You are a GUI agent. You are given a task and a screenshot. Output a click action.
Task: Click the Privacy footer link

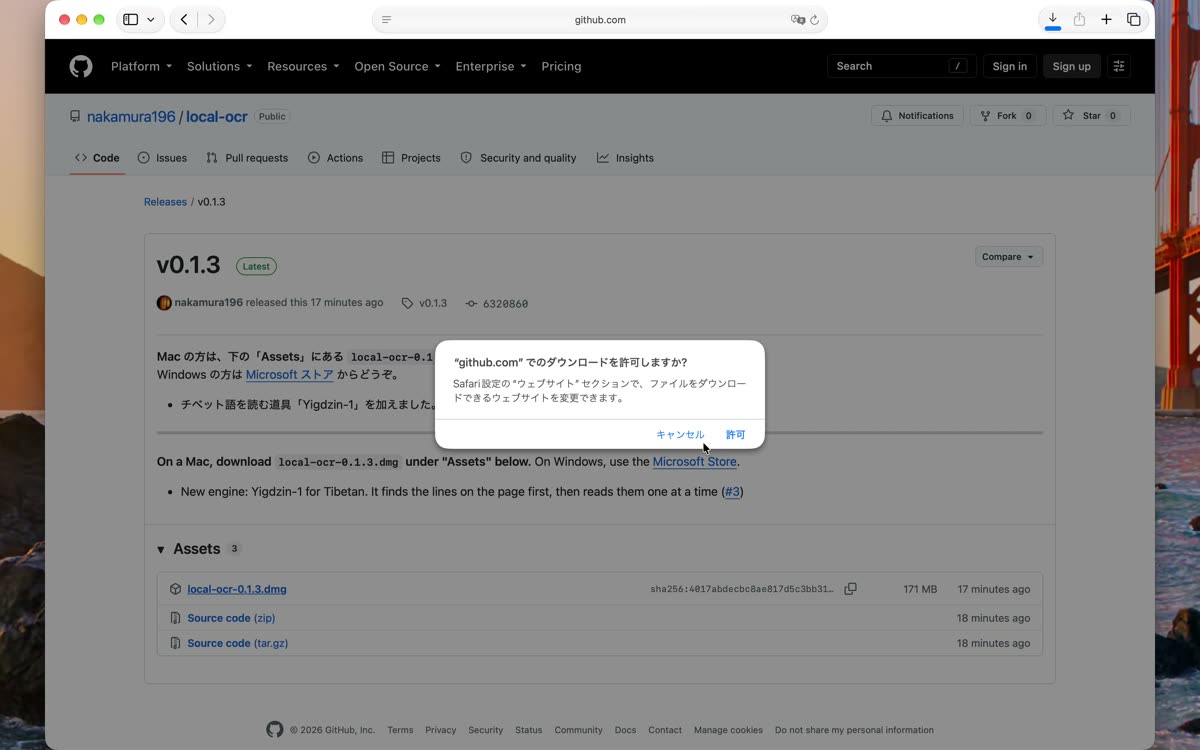click(440, 730)
